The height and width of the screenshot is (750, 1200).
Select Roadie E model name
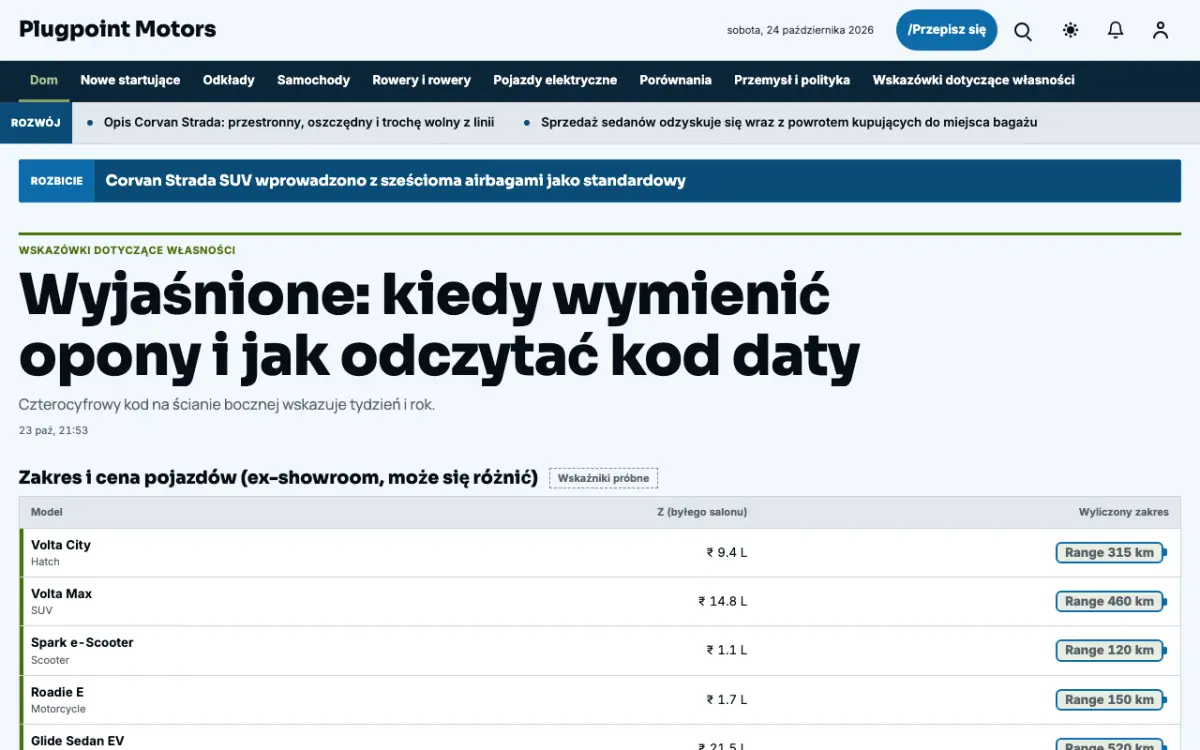pyautogui.click(x=57, y=692)
